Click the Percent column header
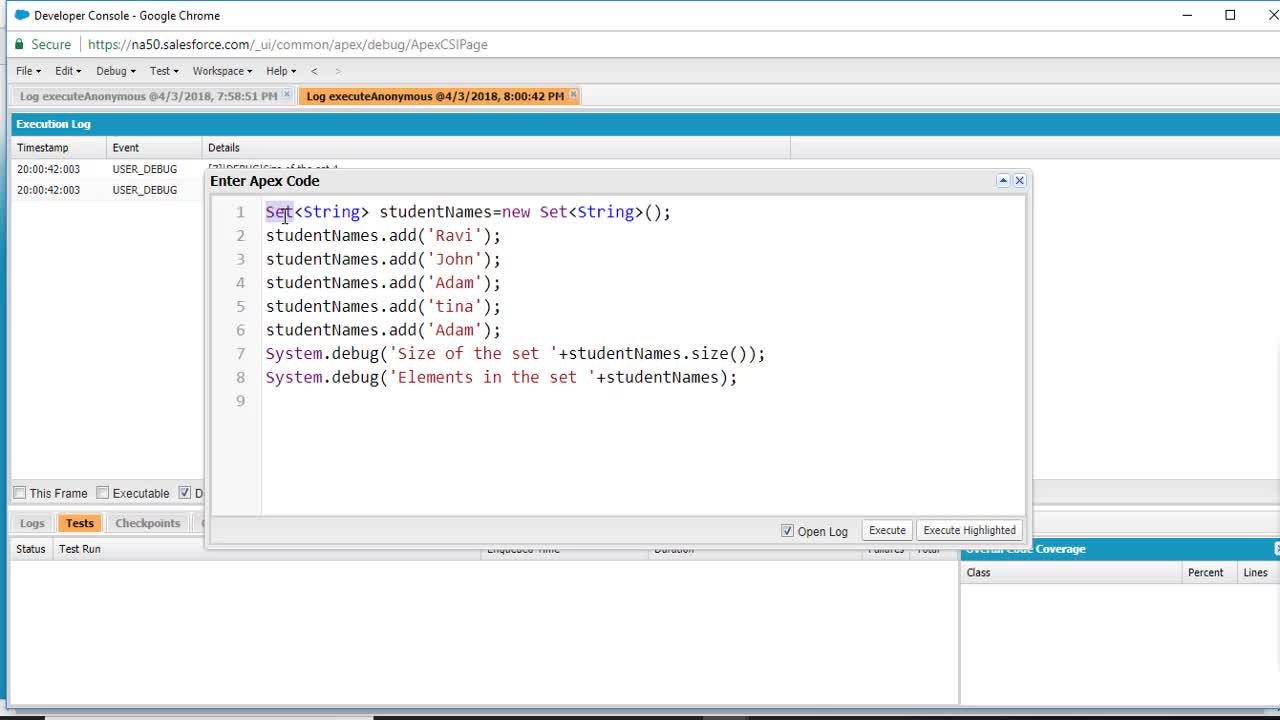This screenshot has height=720, width=1280. pos(1209,573)
